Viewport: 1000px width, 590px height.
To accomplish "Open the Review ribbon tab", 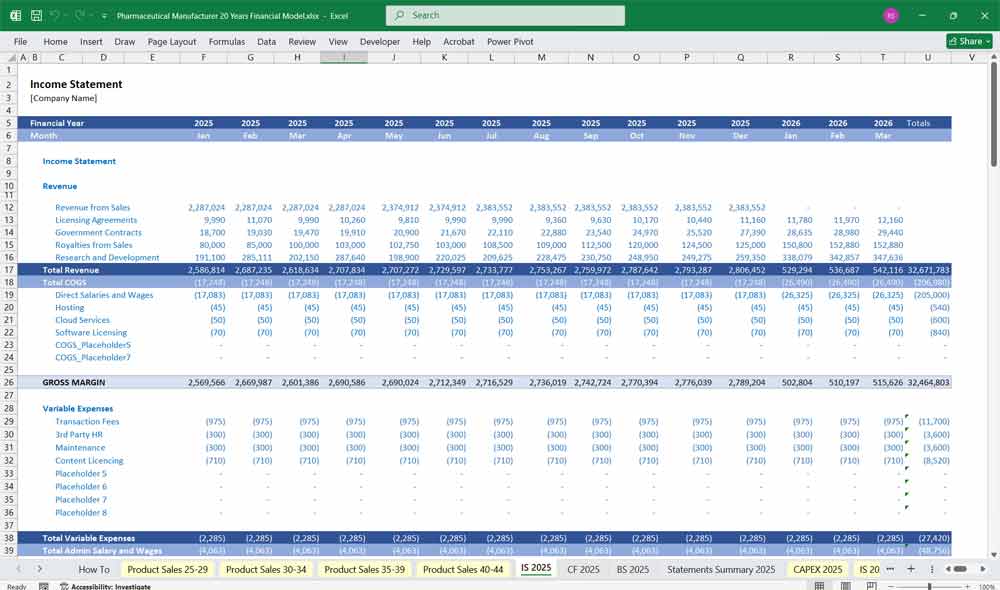I will click(x=302, y=41).
